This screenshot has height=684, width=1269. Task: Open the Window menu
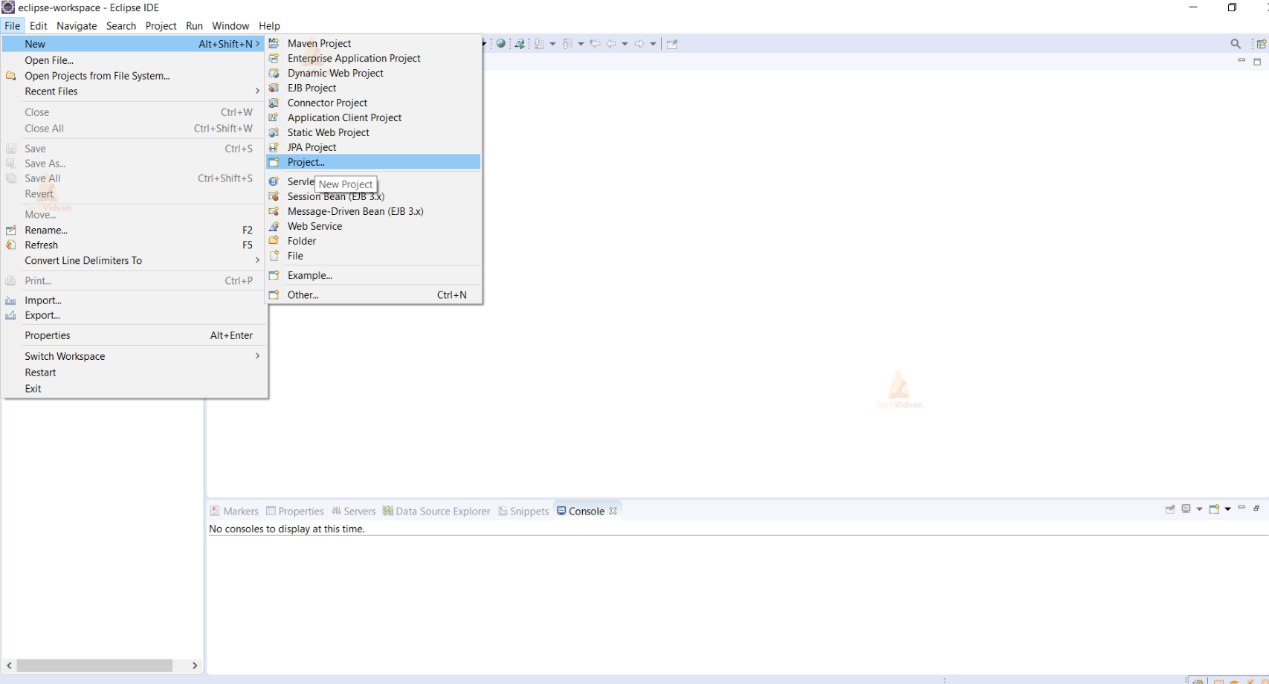point(231,26)
